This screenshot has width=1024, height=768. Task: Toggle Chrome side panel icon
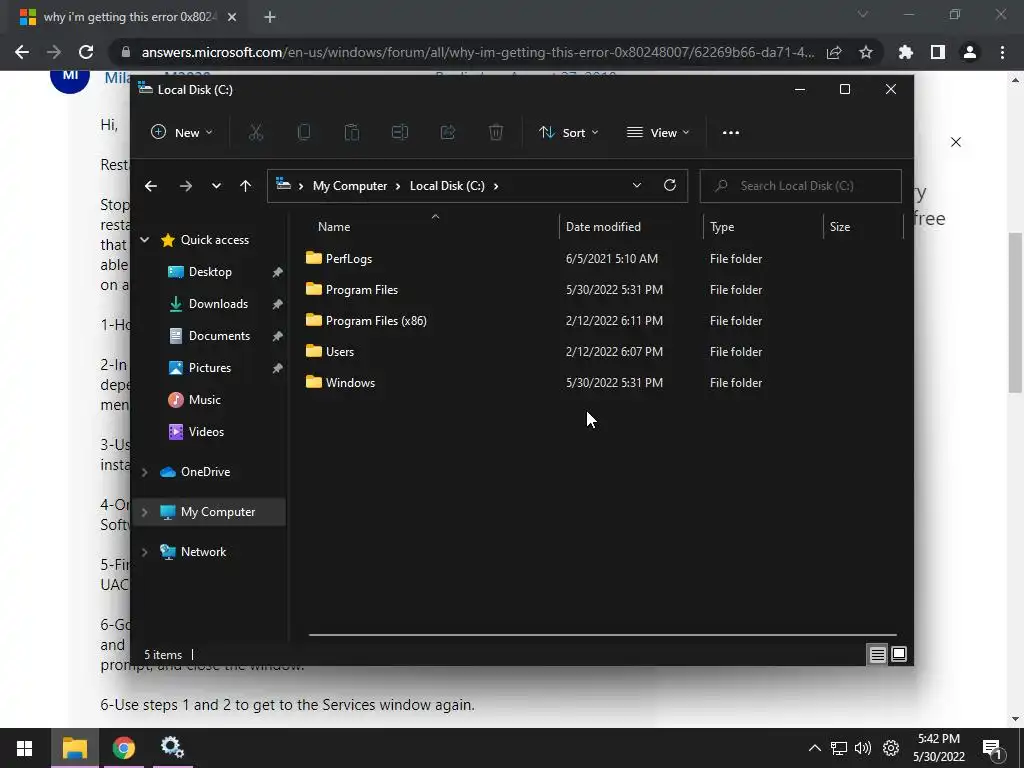coord(938,52)
